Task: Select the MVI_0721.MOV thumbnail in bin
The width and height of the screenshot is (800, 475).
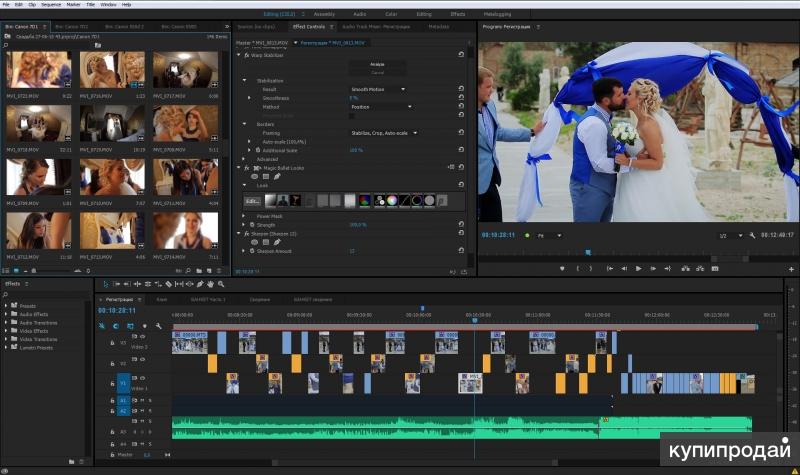Action: [39, 69]
